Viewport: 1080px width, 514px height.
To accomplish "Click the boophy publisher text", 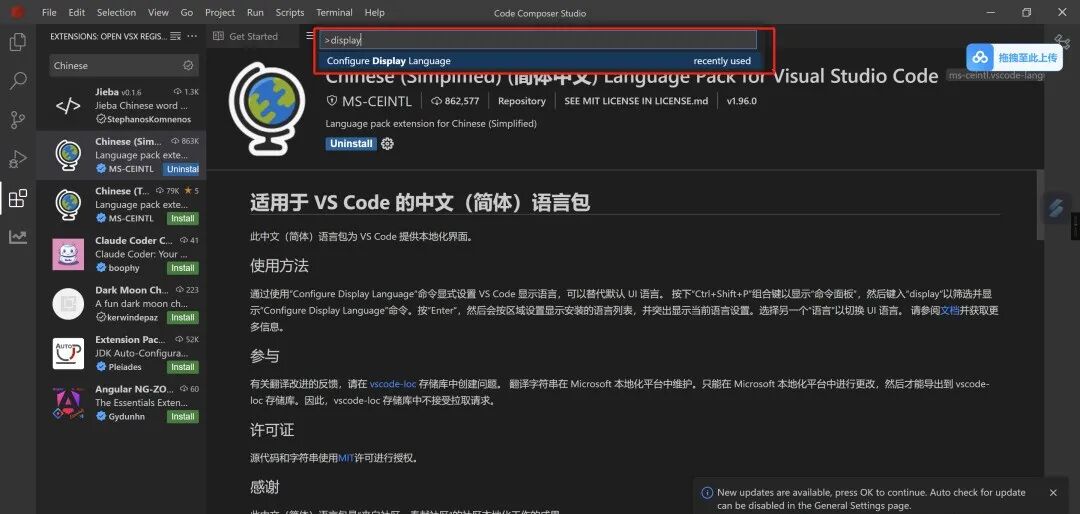I will point(124,268).
